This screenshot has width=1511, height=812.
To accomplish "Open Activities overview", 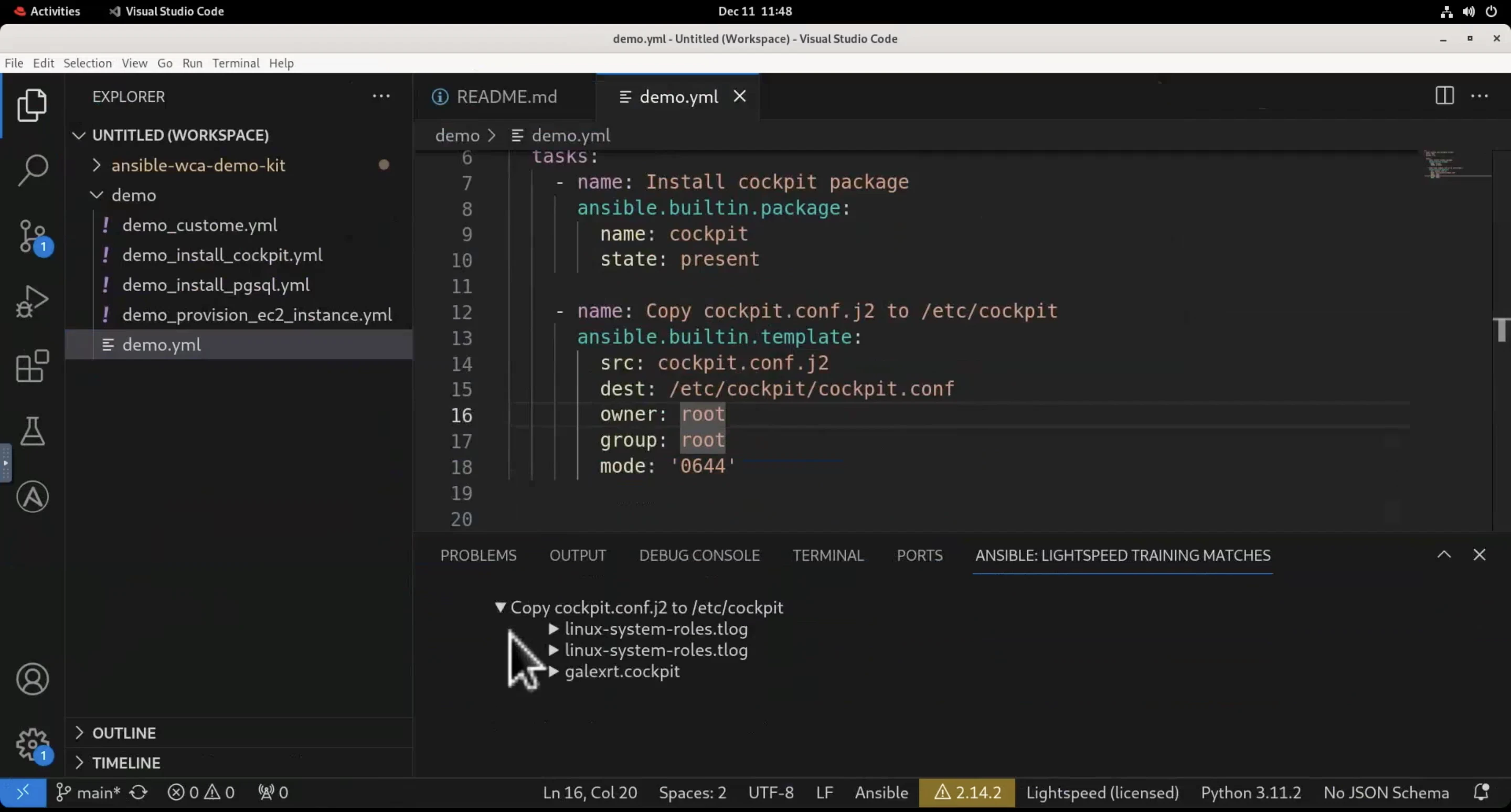I will tap(48, 11).
